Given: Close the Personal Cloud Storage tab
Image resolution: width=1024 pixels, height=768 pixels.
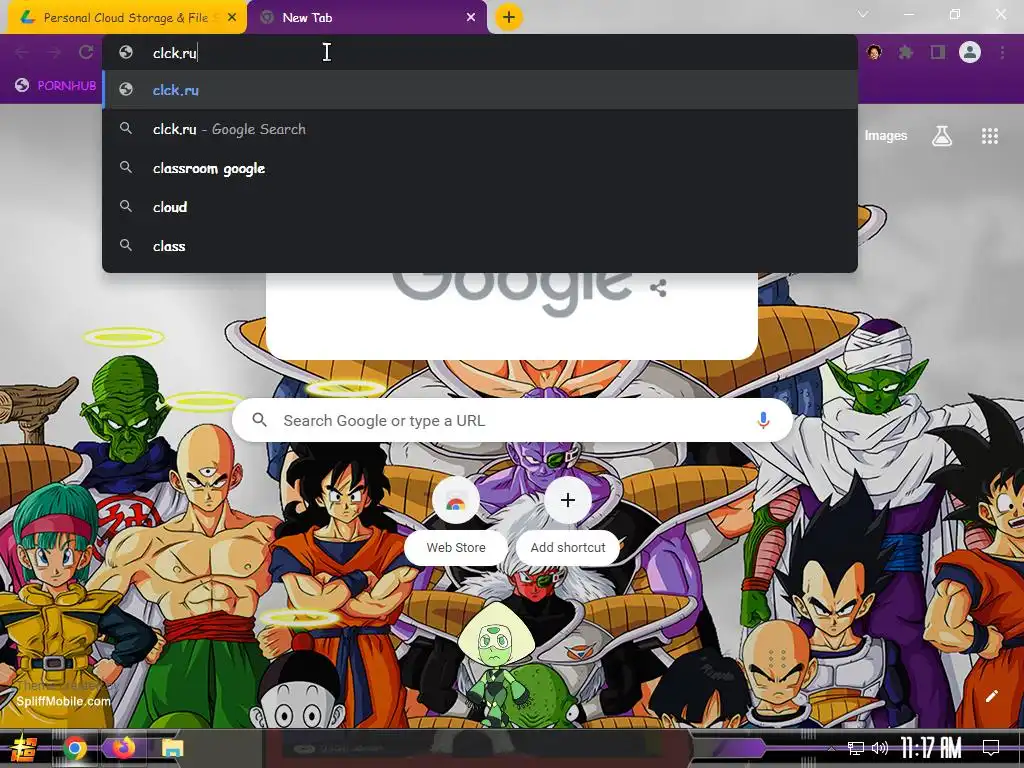Looking at the screenshot, I should (232, 18).
